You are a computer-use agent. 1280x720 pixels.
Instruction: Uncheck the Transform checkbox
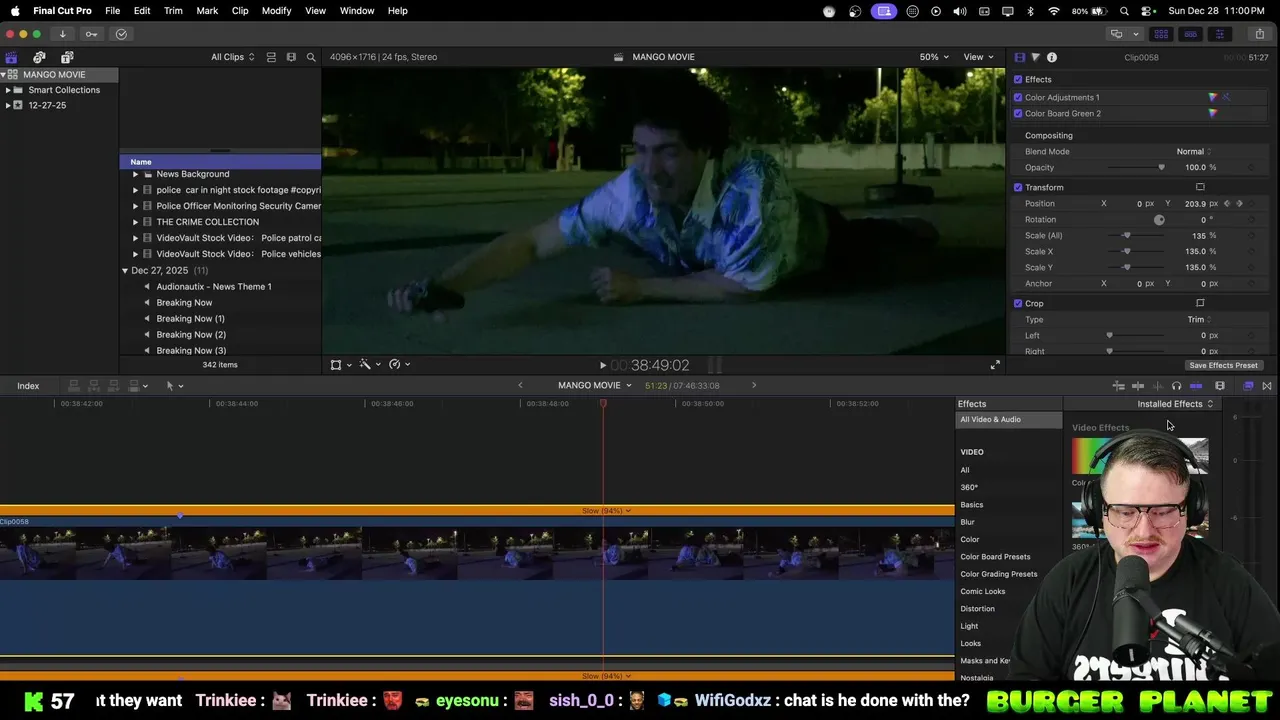point(1018,187)
